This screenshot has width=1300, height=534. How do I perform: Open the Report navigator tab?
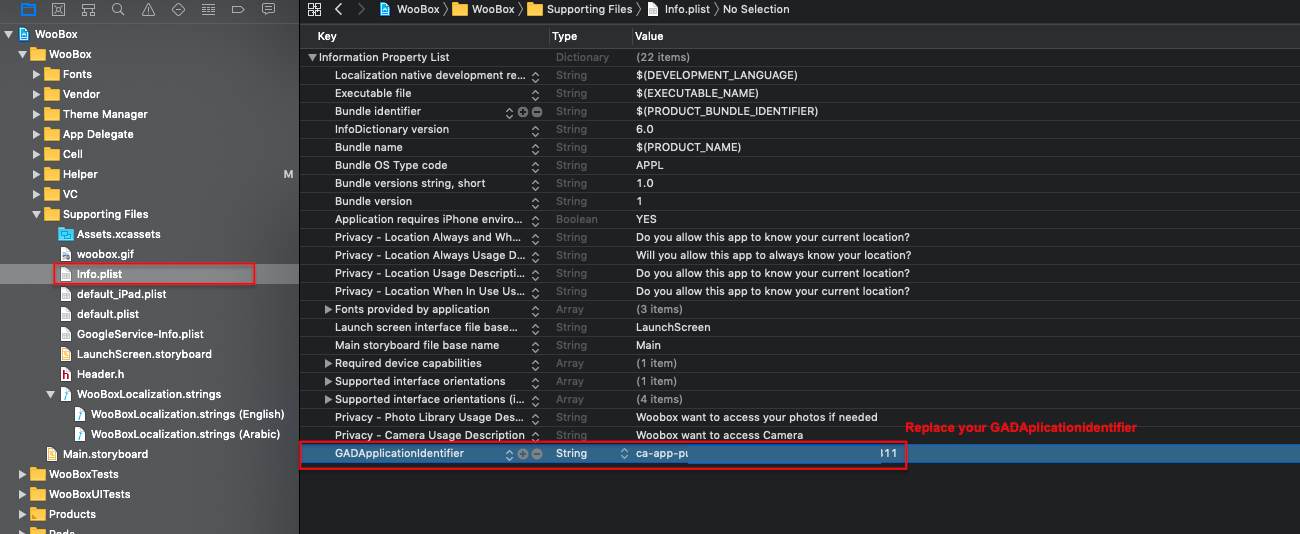(x=268, y=9)
